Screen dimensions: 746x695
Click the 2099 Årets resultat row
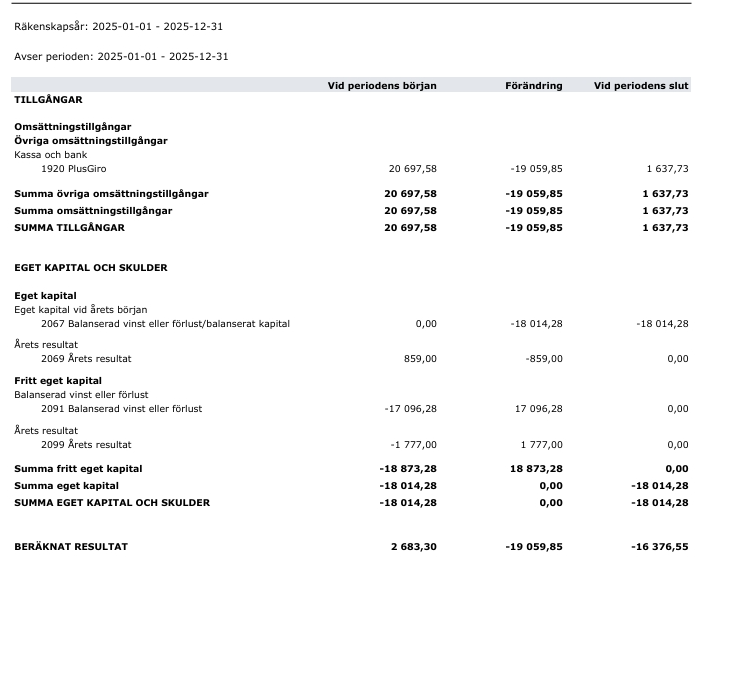351,445
